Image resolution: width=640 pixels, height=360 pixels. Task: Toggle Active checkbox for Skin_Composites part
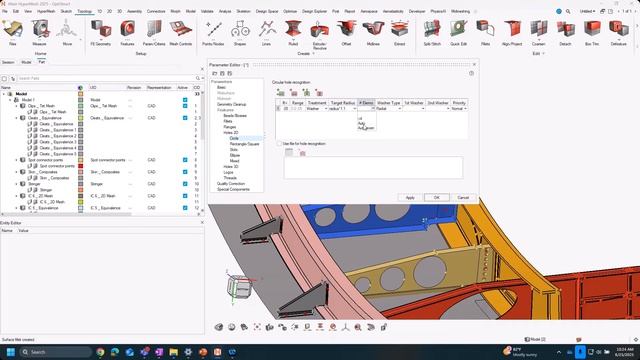click(x=185, y=172)
